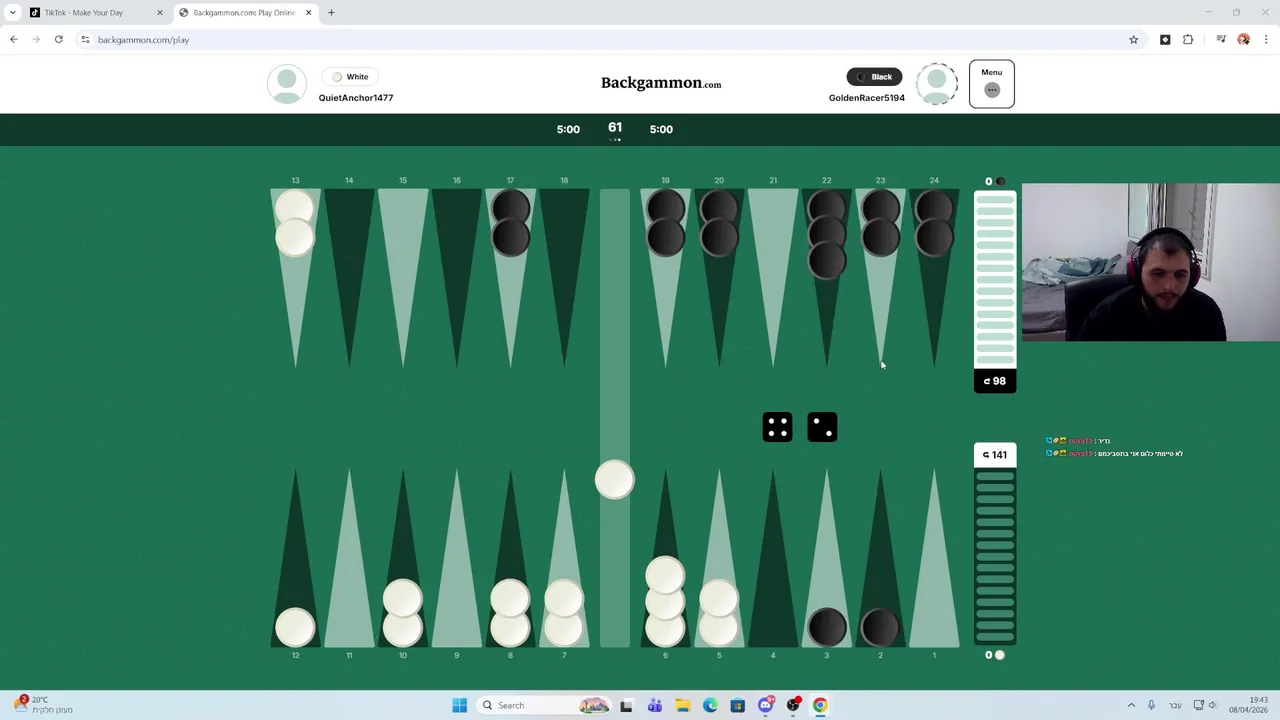Click Black's 5:00 timer
This screenshot has width=1280, height=720.
661,129
